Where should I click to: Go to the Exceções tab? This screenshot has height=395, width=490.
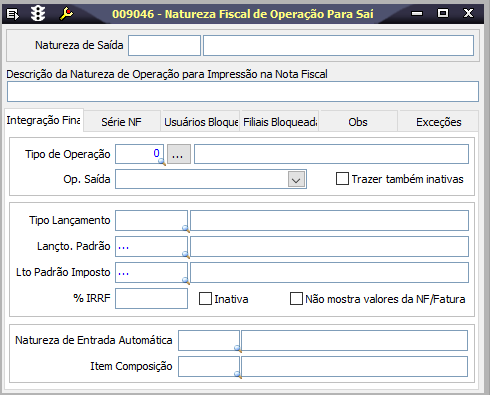[439, 122]
